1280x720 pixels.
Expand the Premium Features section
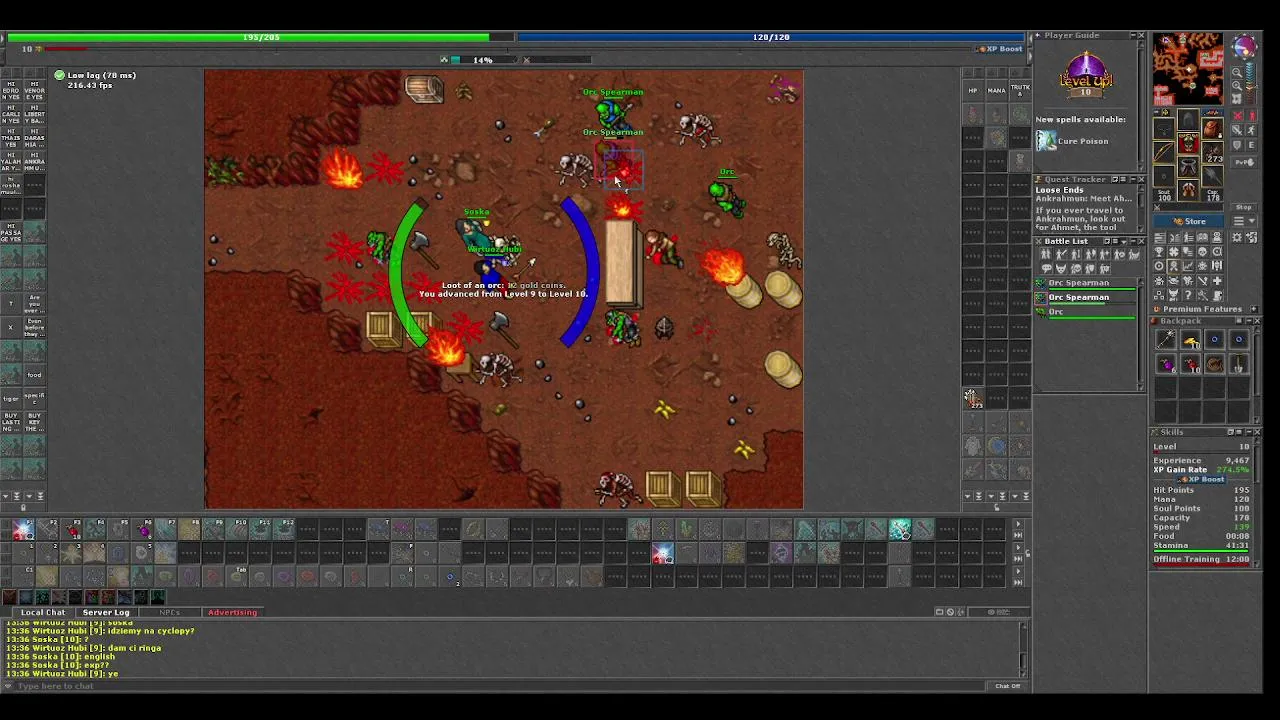(x=1253, y=309)
